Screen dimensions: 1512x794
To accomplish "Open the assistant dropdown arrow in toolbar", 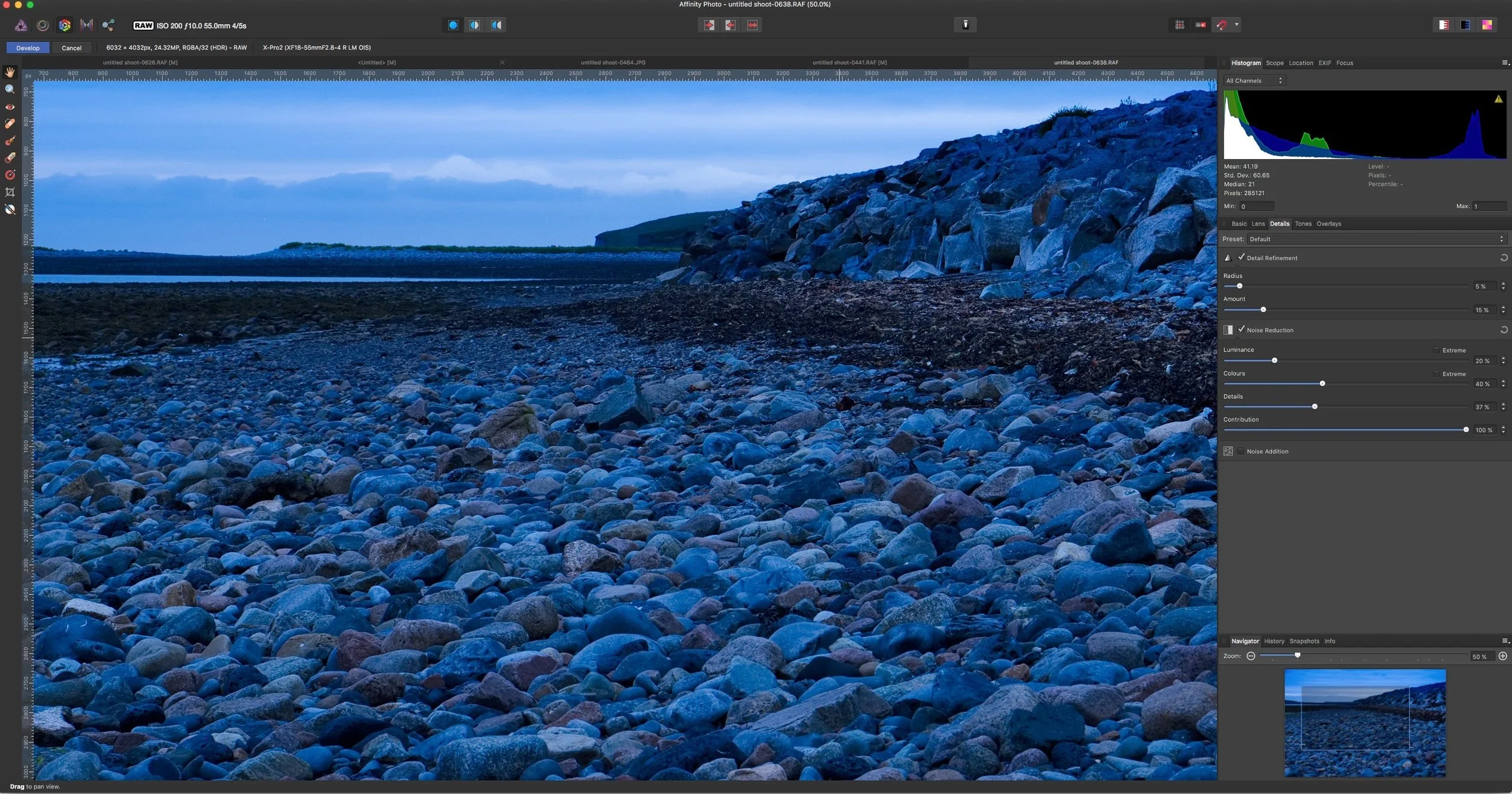I will [x=1236, y=25].
